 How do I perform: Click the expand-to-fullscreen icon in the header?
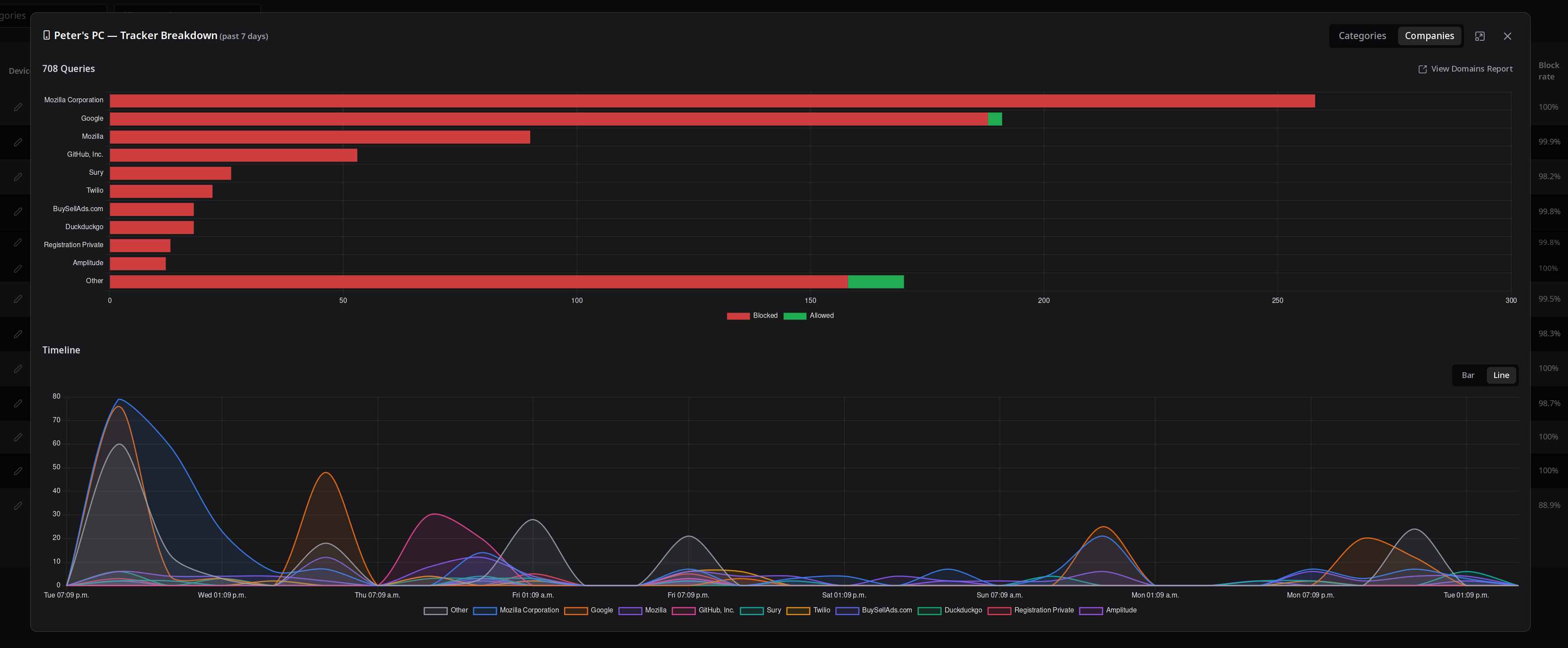pyautogui.click(x=1479, y=36)
